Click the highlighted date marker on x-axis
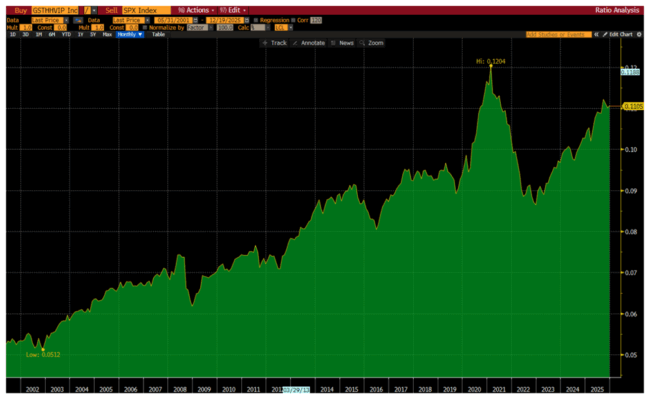 pos(297,389)
